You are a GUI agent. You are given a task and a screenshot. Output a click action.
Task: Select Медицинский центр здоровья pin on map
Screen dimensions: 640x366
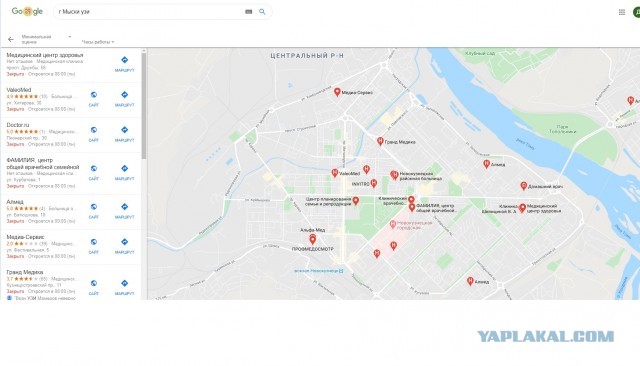click(522, 209)
